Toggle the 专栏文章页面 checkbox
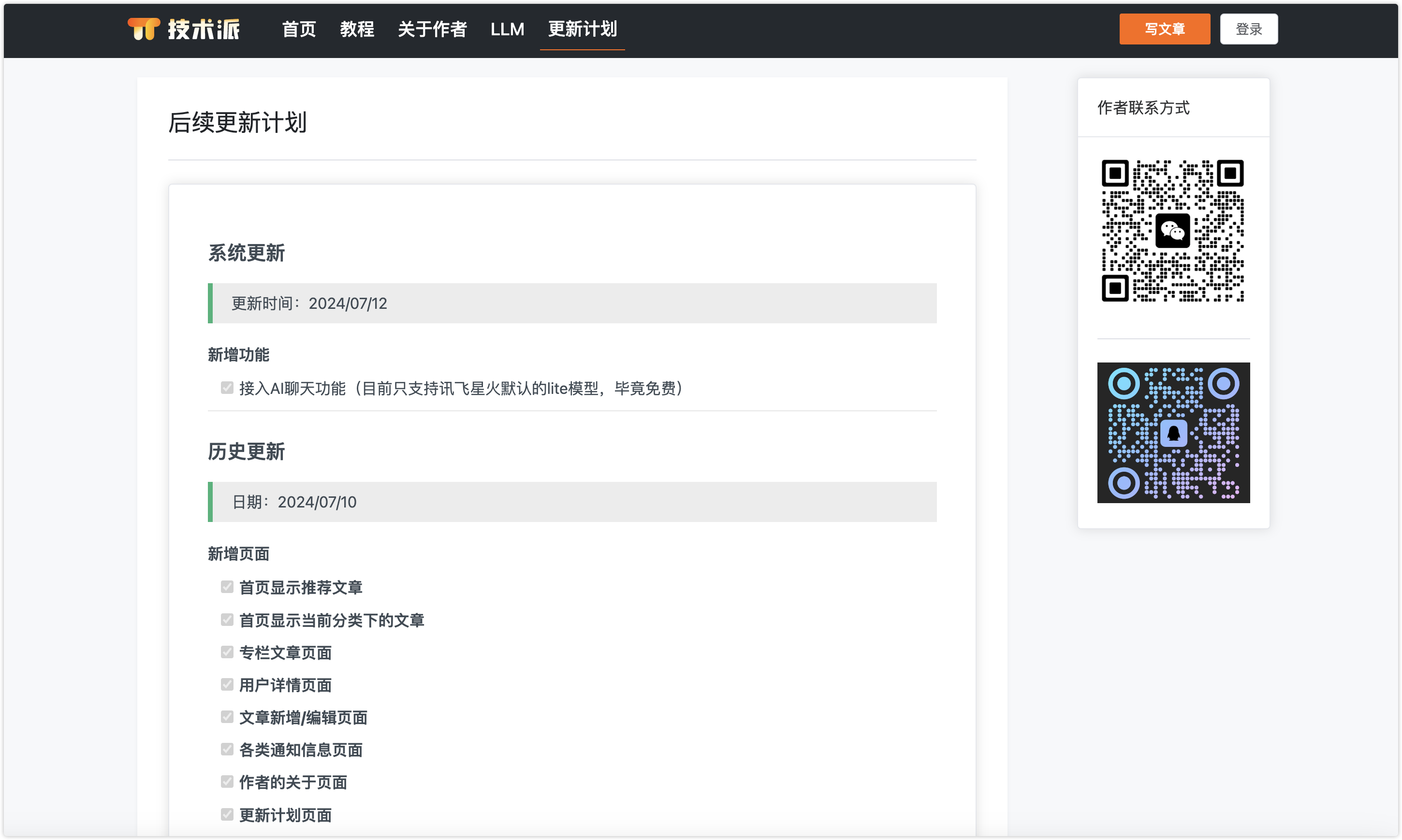 coord(227,652)
